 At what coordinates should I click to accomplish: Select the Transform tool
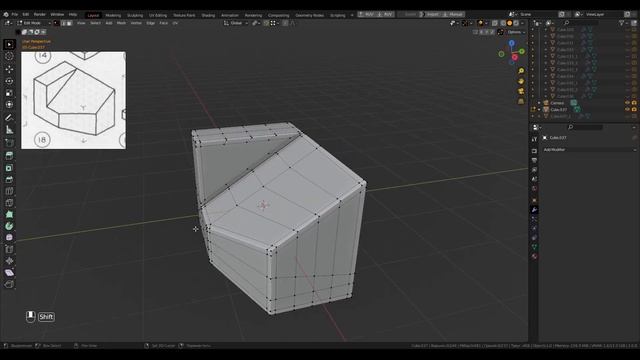click(x=9, y=104)
